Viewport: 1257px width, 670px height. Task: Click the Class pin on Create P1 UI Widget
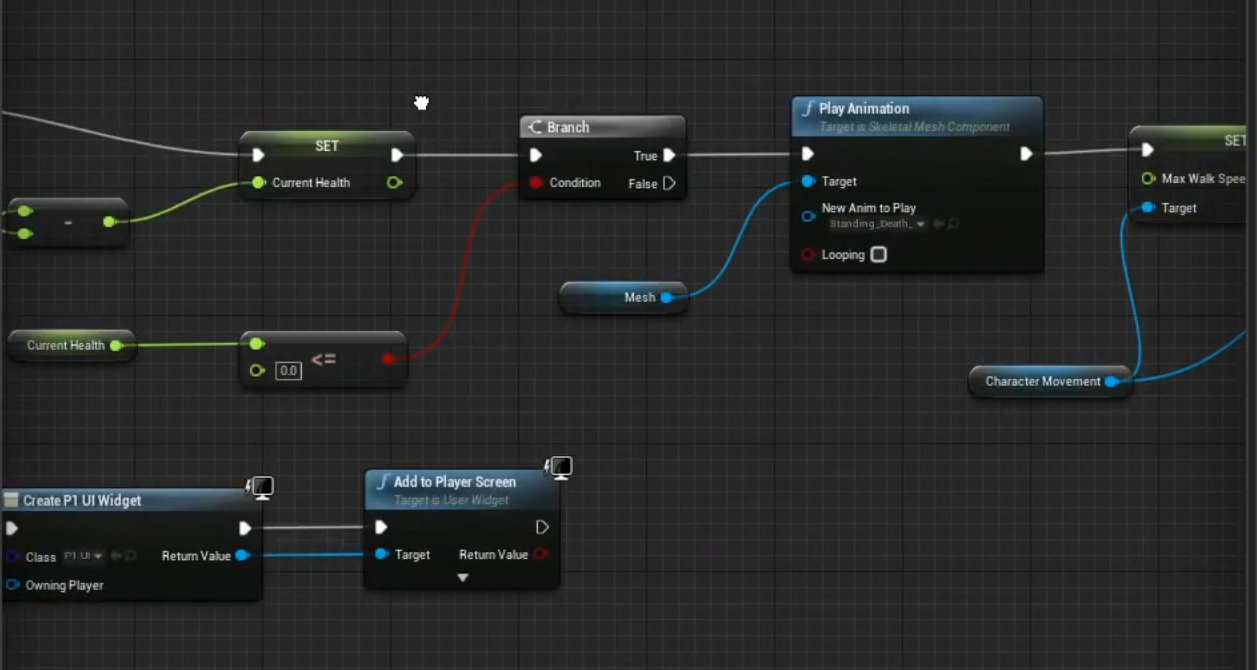12,556
